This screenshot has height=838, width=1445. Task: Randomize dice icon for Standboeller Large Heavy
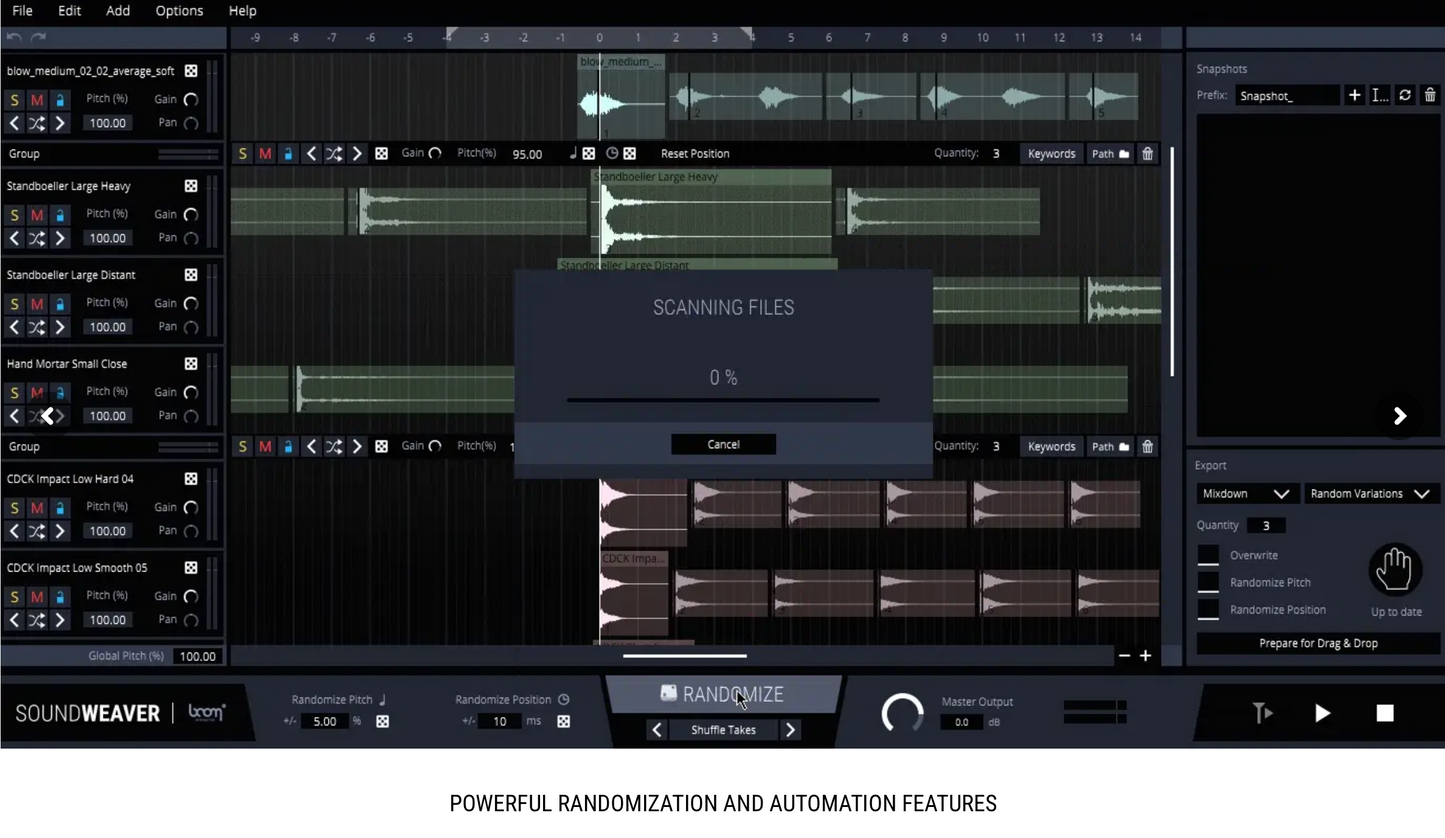(x=191, y=186)
